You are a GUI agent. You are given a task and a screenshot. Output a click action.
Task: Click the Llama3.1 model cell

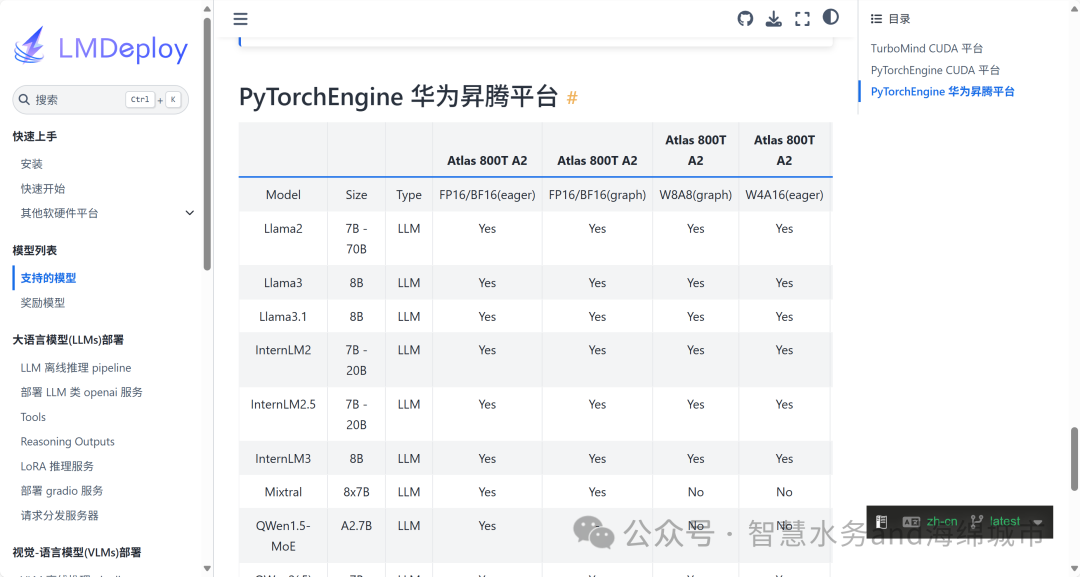click(x=283, y=317)
